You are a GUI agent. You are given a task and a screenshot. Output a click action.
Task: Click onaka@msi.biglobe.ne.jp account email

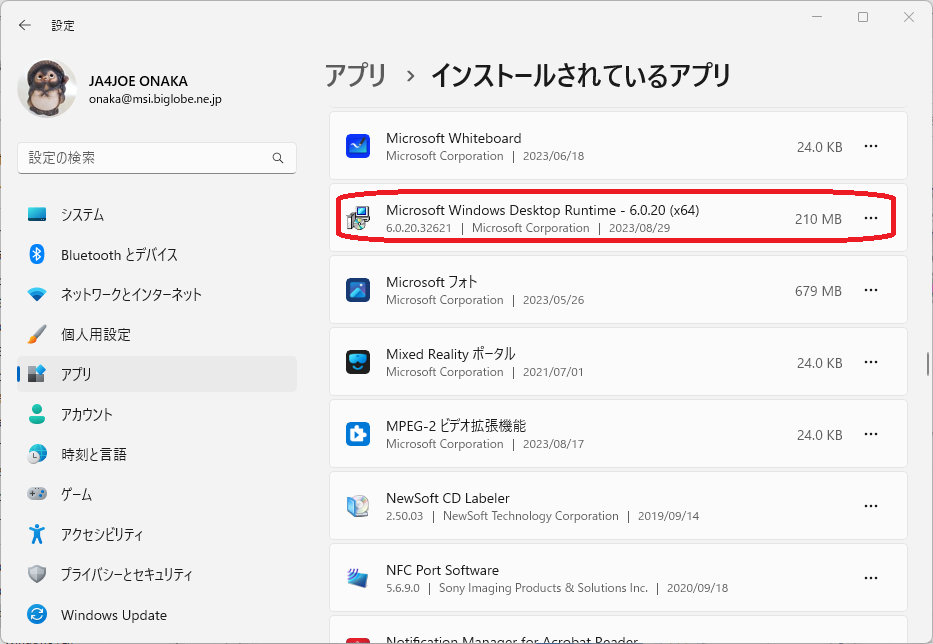(155, 99)
